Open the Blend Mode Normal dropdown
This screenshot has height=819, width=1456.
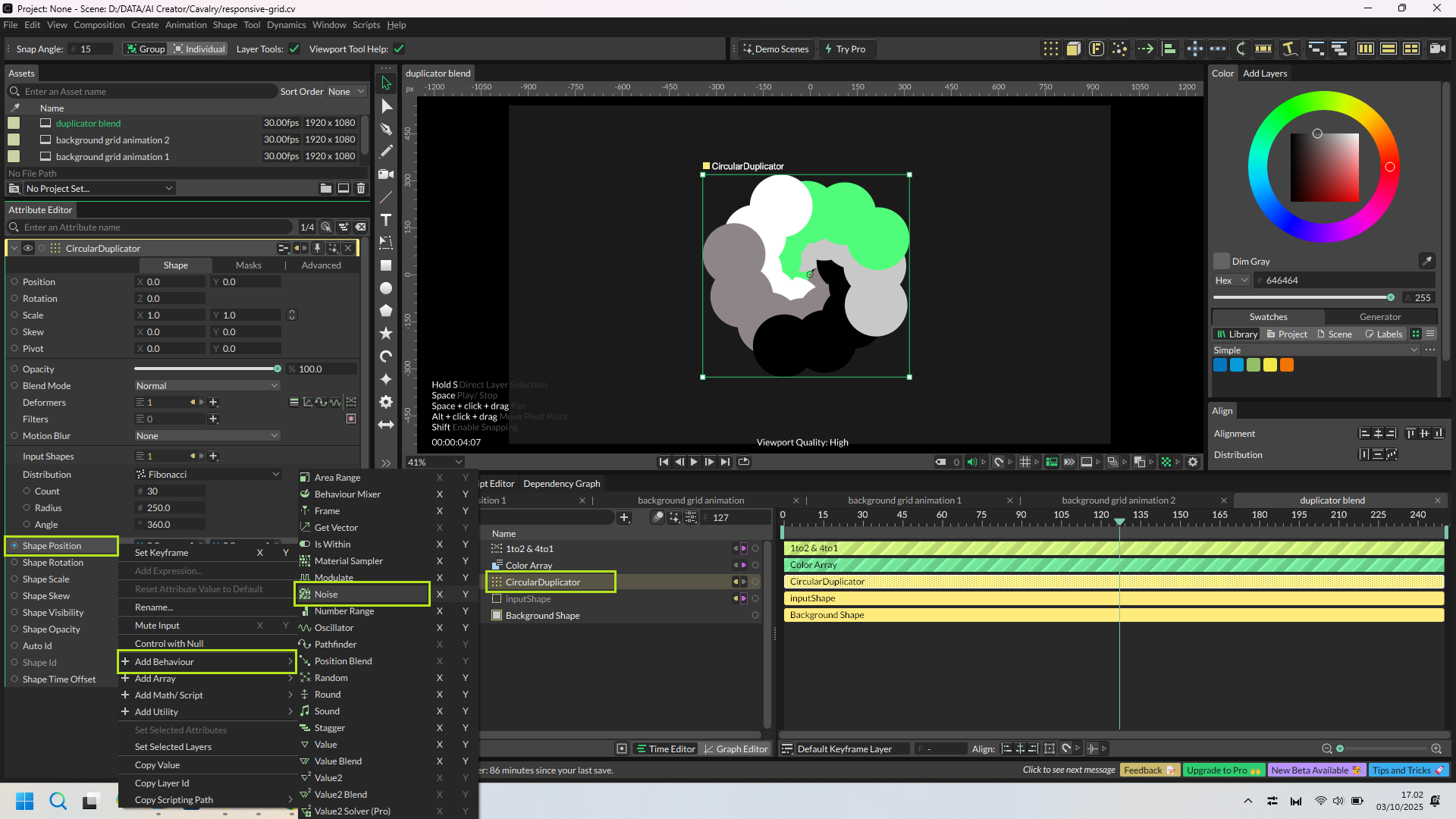point(207,386)
